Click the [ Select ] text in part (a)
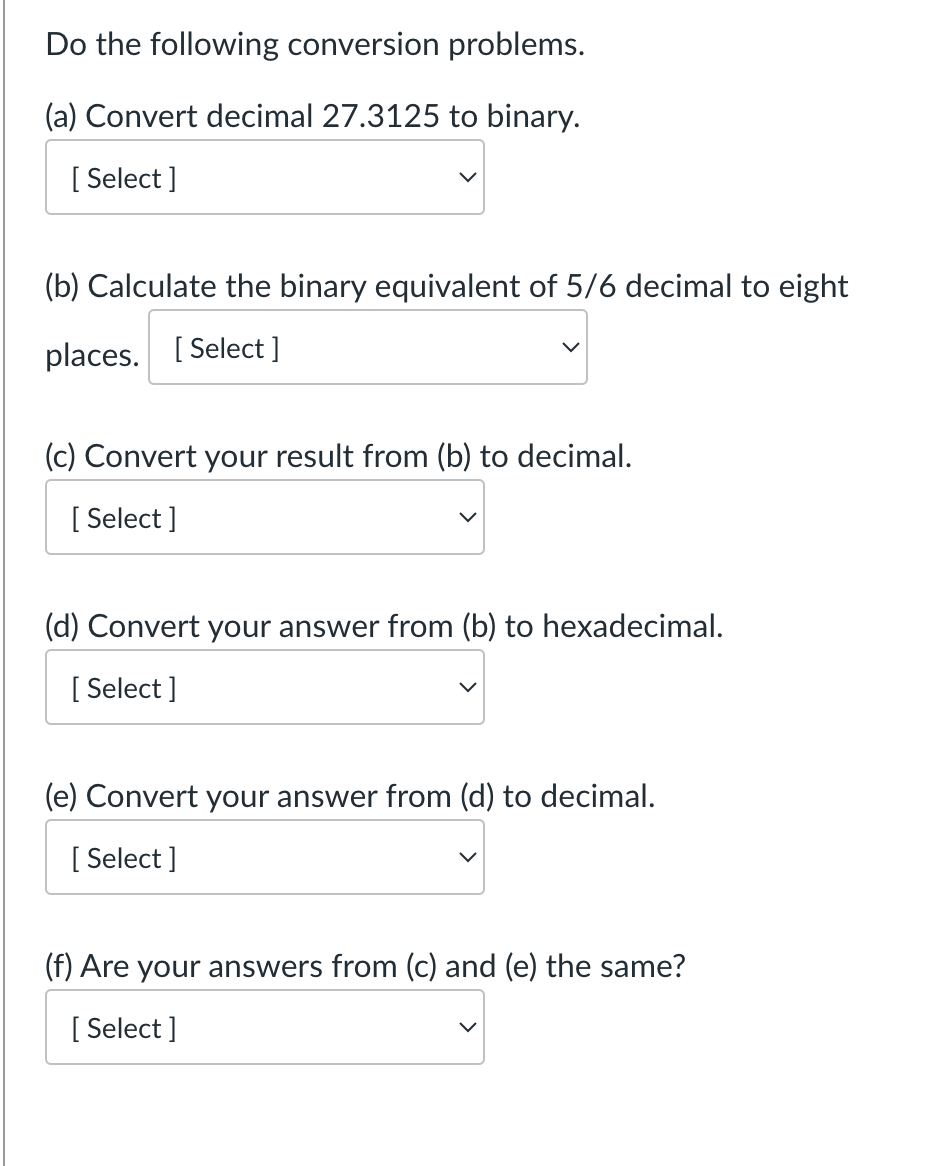934x1166 pixels. (x=120, y=178)
